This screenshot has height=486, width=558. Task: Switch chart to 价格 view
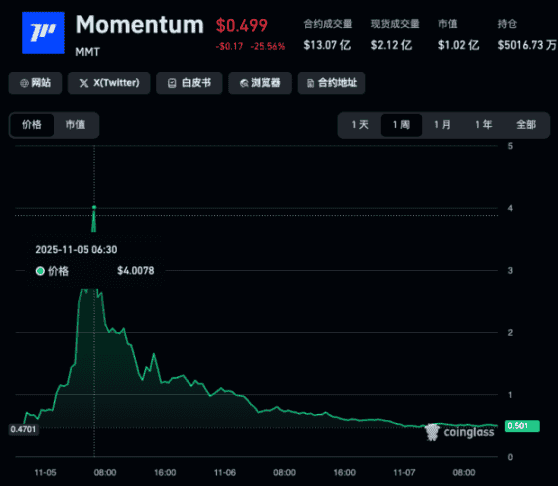tap(32, 125)
